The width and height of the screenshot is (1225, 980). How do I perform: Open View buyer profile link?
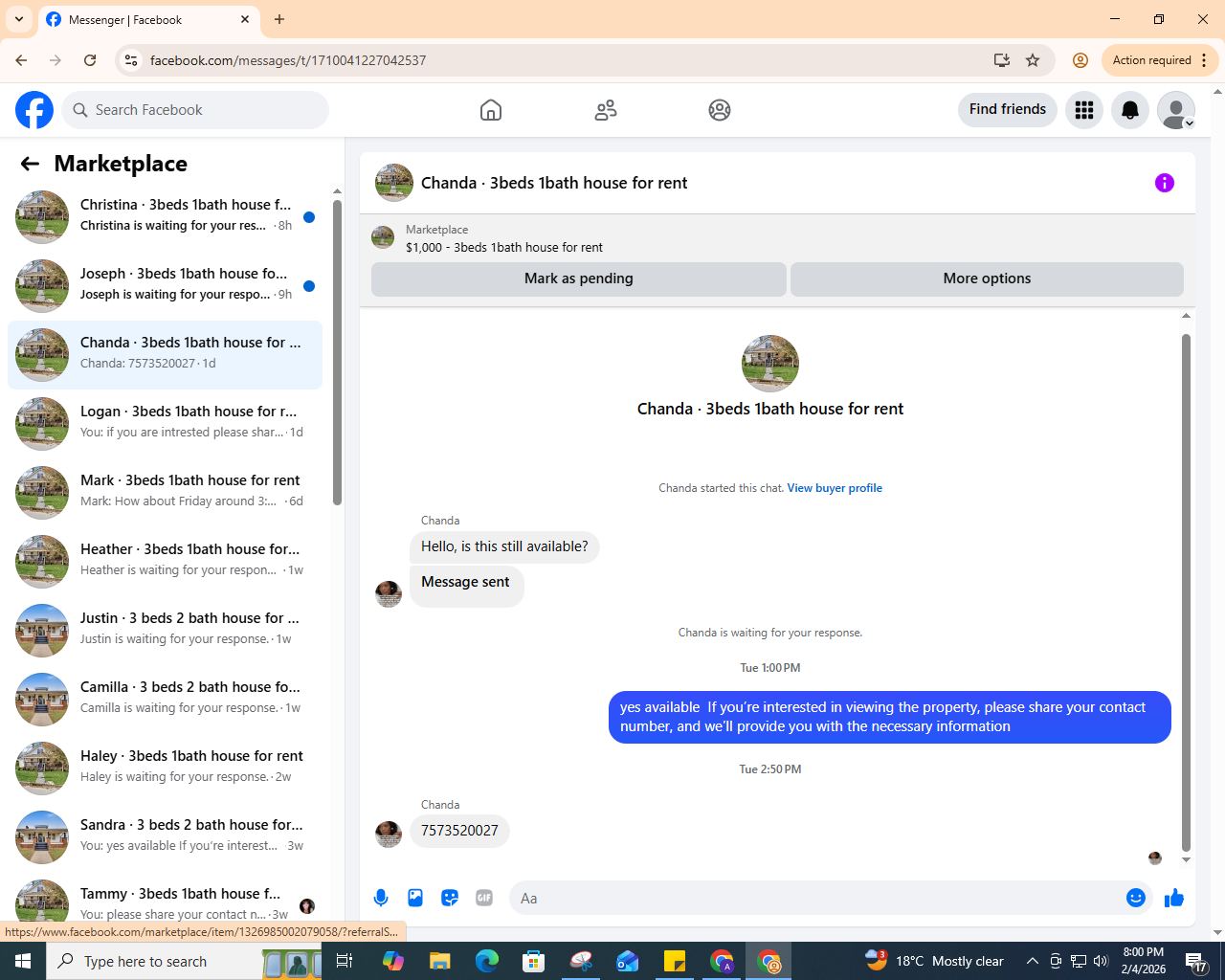835,488
